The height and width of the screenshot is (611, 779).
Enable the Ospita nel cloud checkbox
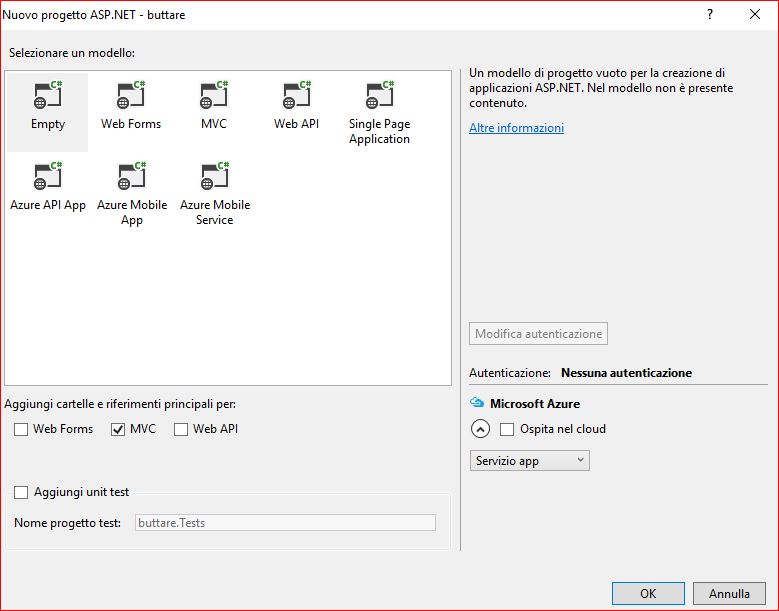point(507,429)
